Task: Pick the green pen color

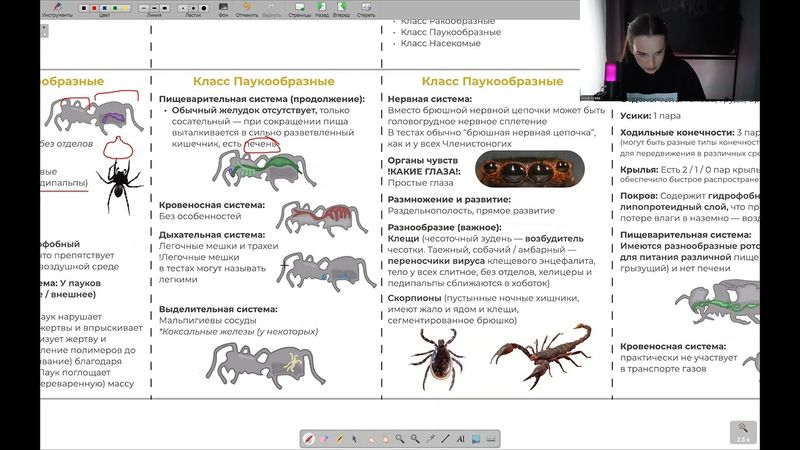Action: click(x=115, y=8)
